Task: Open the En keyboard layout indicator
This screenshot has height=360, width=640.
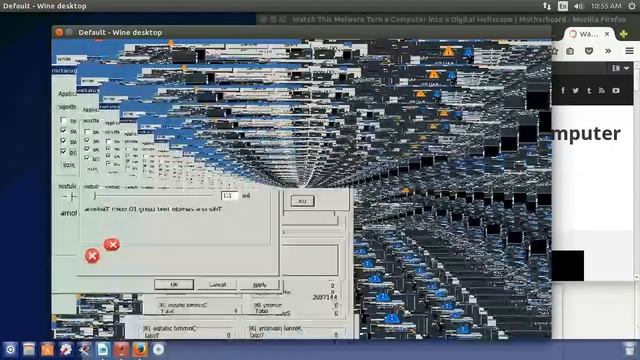Action: pyautogui.click(x=563, y=6)
